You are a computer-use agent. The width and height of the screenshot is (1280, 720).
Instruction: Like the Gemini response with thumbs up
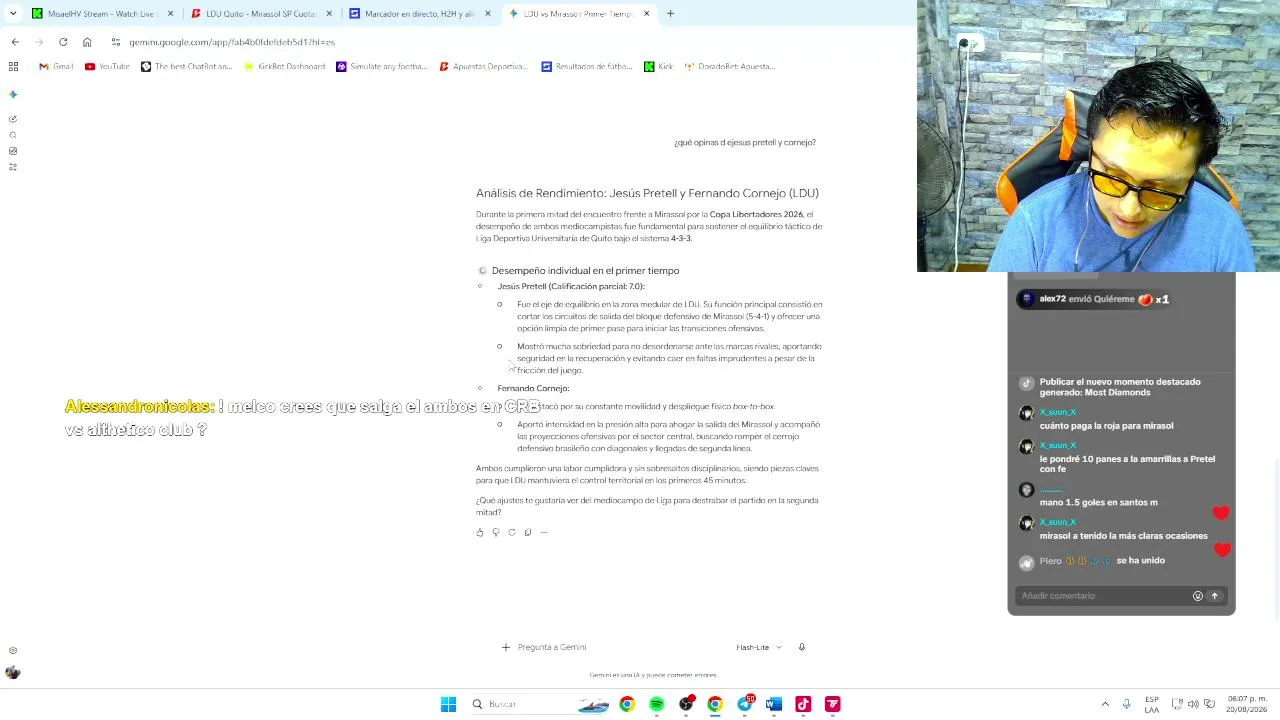click(480, 532)
